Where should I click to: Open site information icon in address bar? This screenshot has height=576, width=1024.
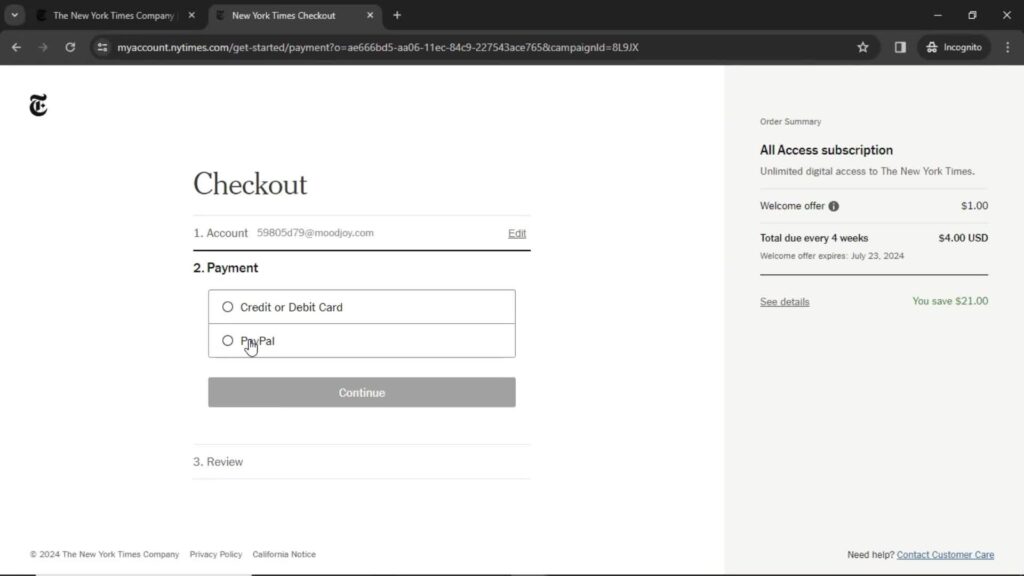click(103, 47)
